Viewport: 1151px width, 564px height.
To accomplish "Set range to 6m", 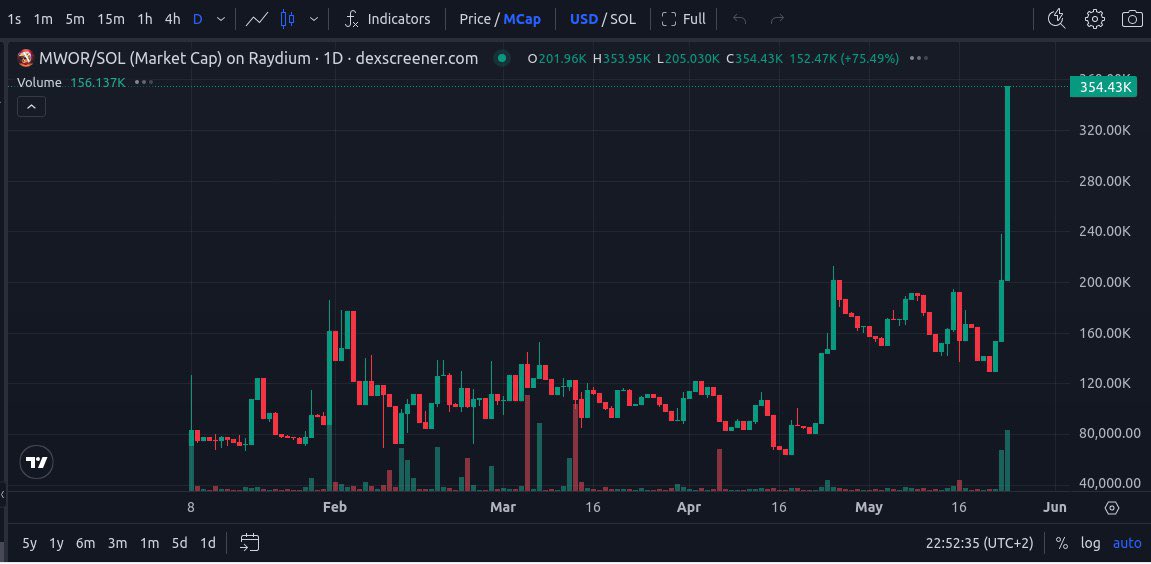I will coord(86,543).
